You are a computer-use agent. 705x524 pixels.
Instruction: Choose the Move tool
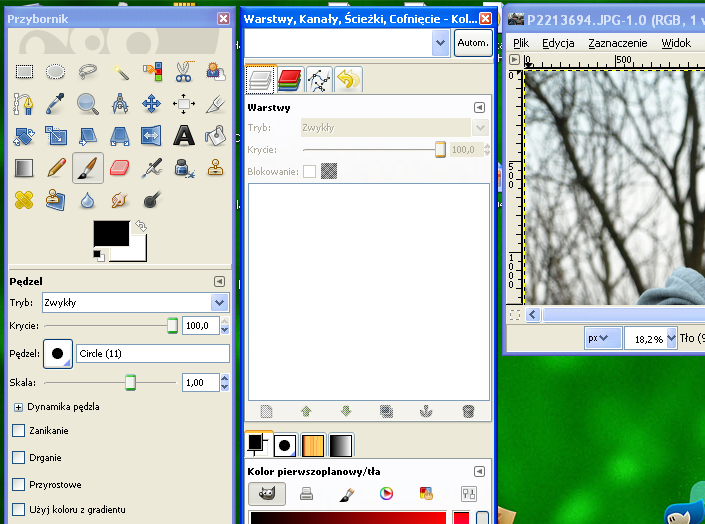(152, 103)
